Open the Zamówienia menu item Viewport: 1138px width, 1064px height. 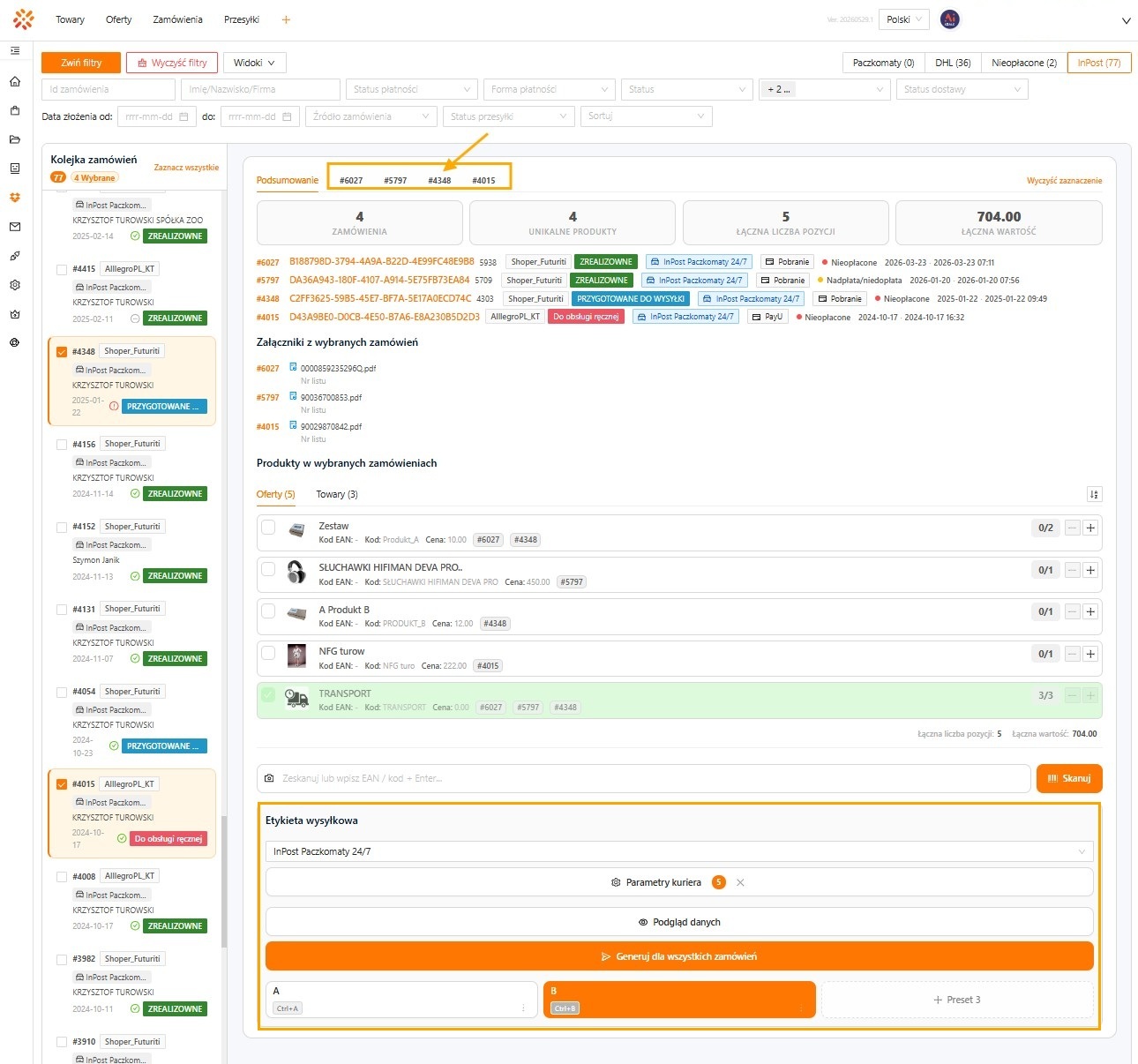[x=177, y=19]
